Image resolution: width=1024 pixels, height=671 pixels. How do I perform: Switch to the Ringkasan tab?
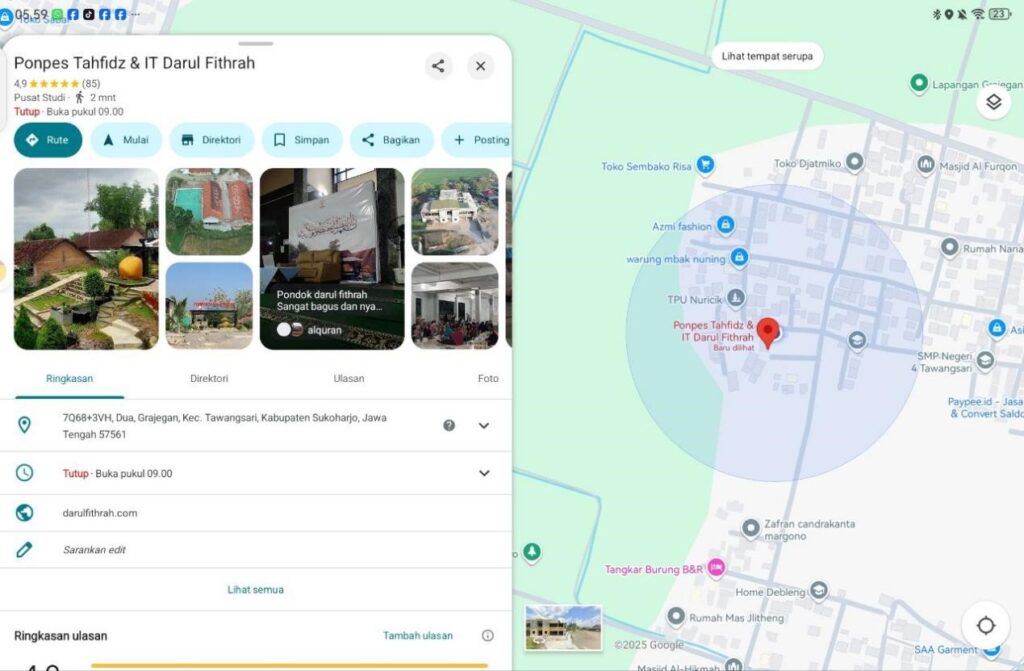[x=69, y=379]
